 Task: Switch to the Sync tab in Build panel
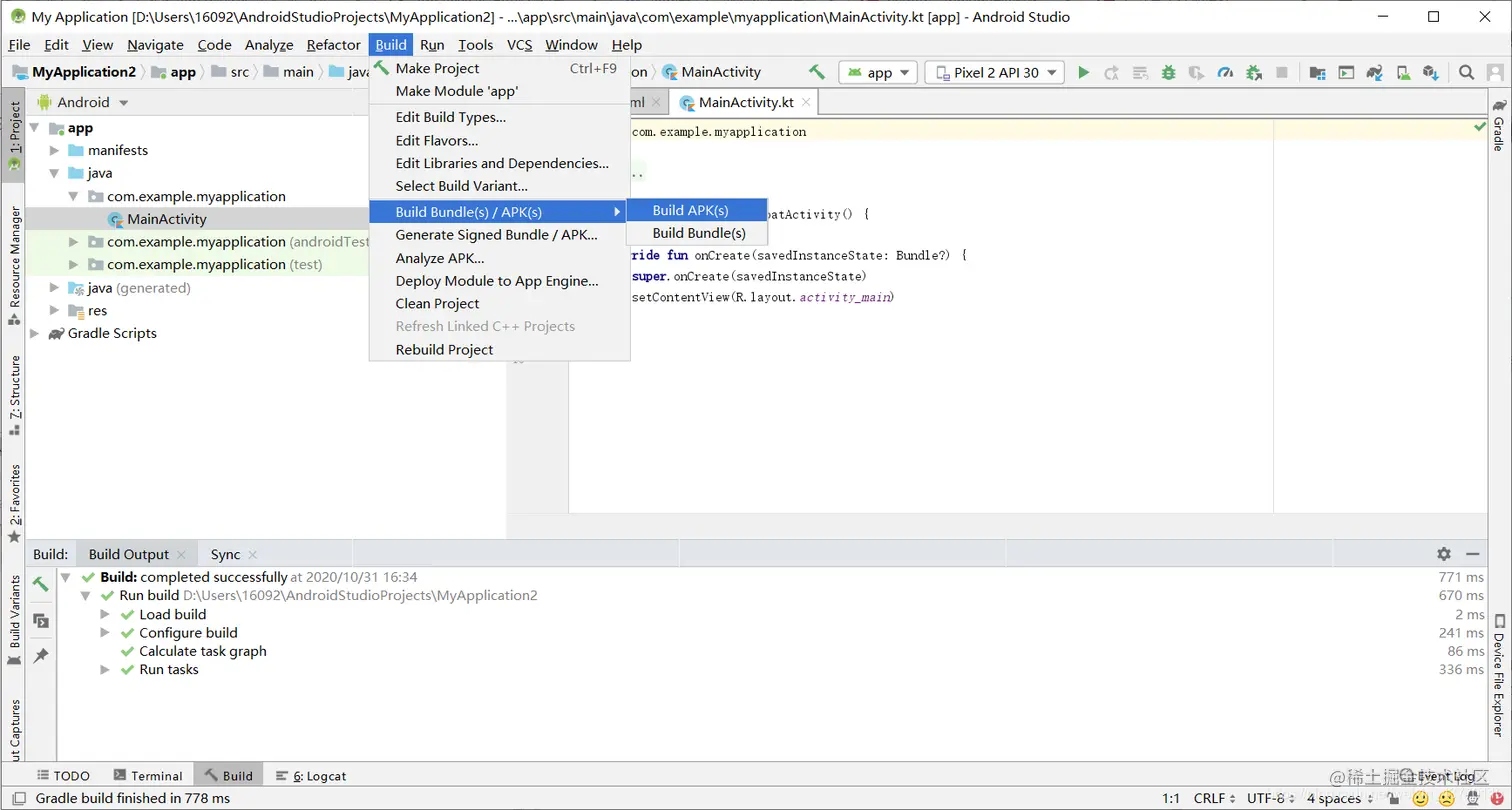tap(225, 554)
